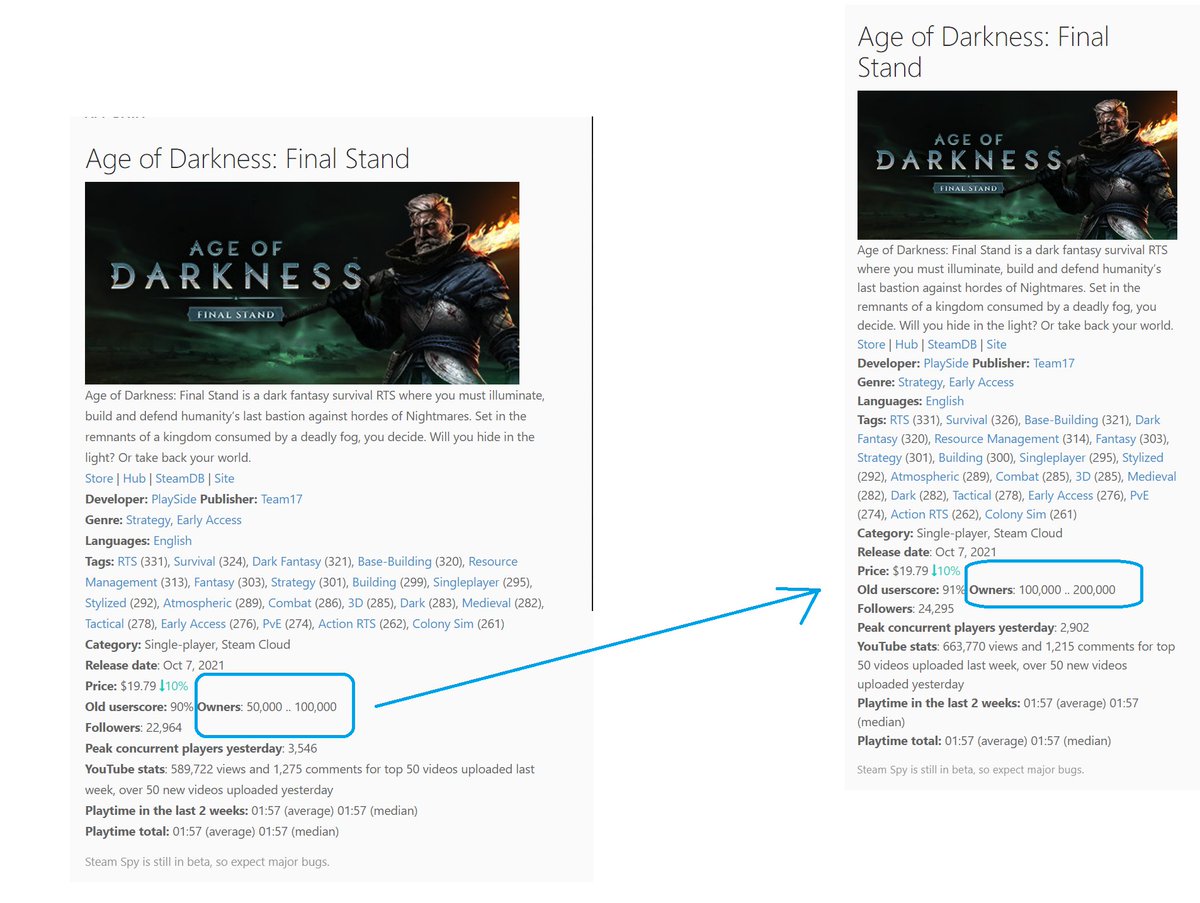Image resolution: width=1200 pixels, height=903 pixels.
Task: Open the Base-Building (321) tag
Action: 1060,420
